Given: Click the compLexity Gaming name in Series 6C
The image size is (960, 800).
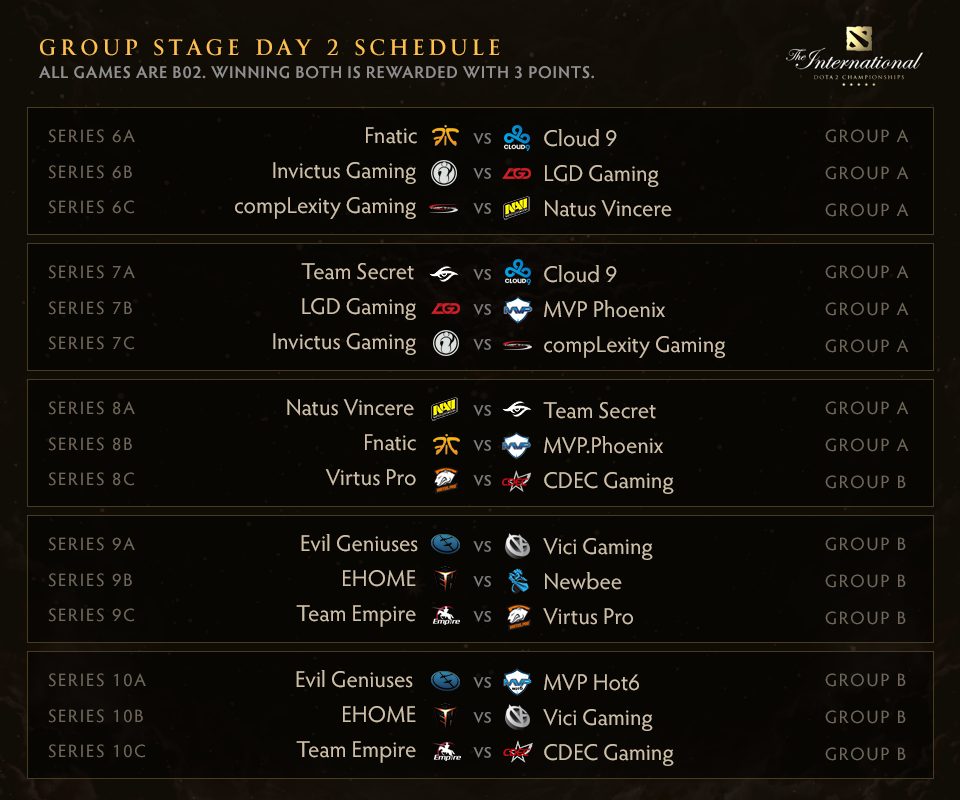Looking at the screenshot, I should (x=325, y=207).
